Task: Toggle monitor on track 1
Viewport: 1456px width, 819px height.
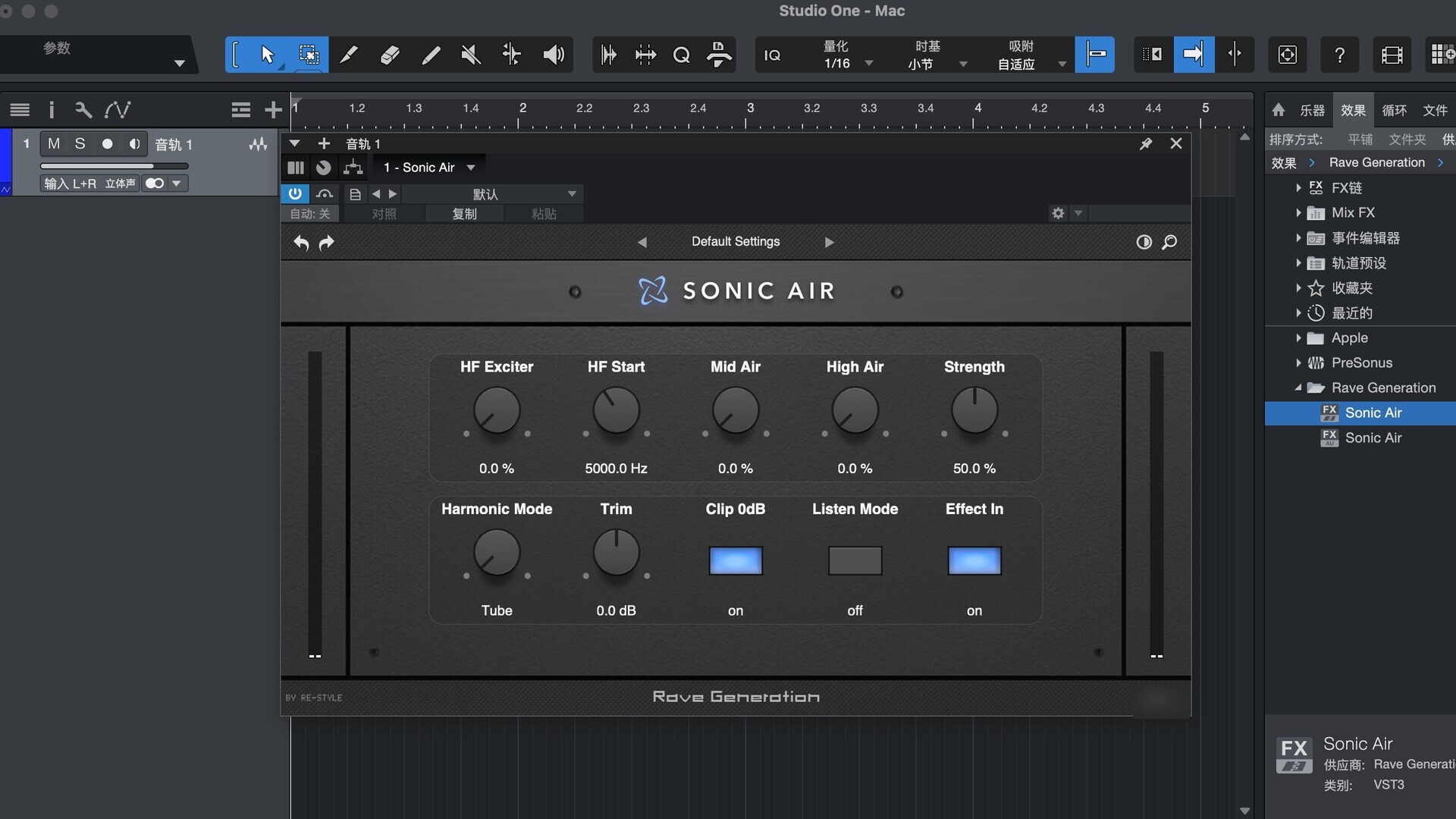Action: [x=134, y=144]
